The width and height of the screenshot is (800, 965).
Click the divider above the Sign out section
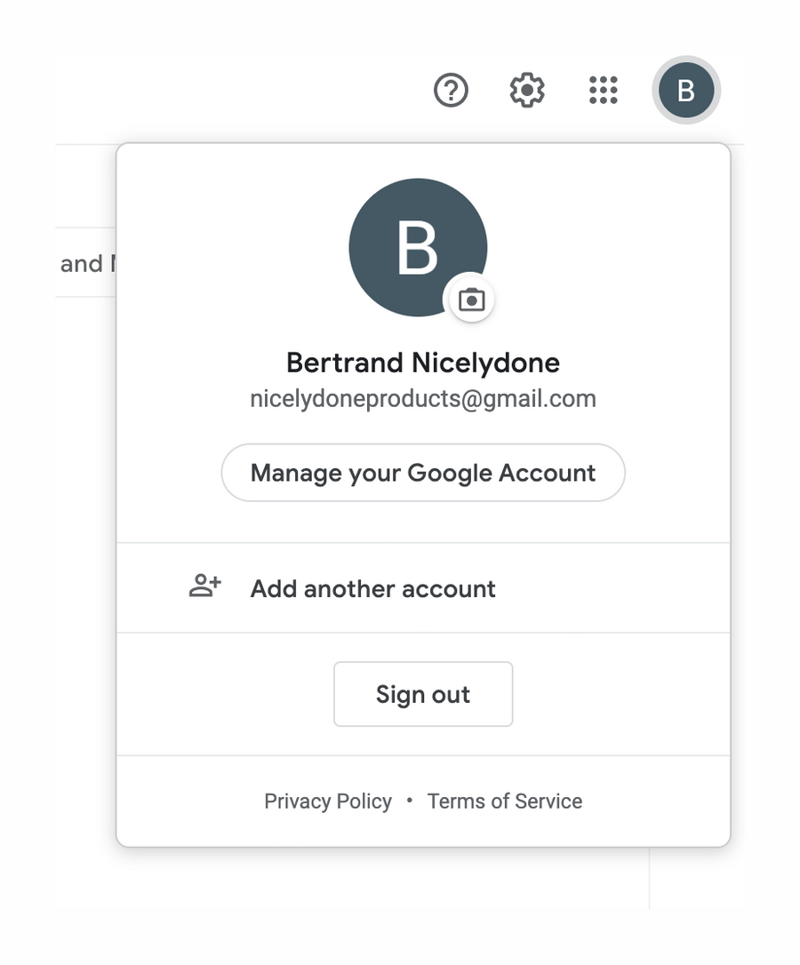click(x=423, y=632)
